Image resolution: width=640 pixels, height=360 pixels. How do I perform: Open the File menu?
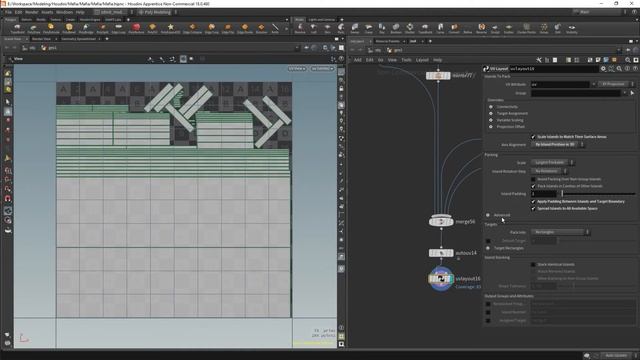click(8, 12)
